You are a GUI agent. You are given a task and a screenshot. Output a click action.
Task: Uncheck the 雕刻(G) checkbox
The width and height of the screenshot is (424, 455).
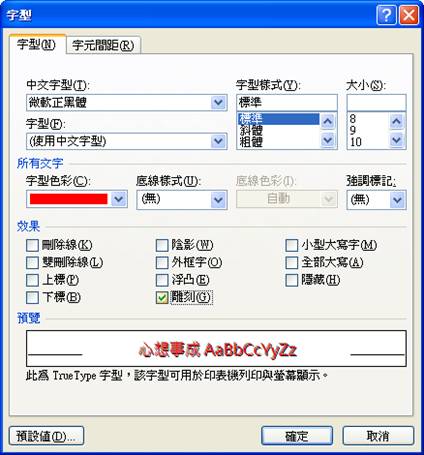(162, 298)
